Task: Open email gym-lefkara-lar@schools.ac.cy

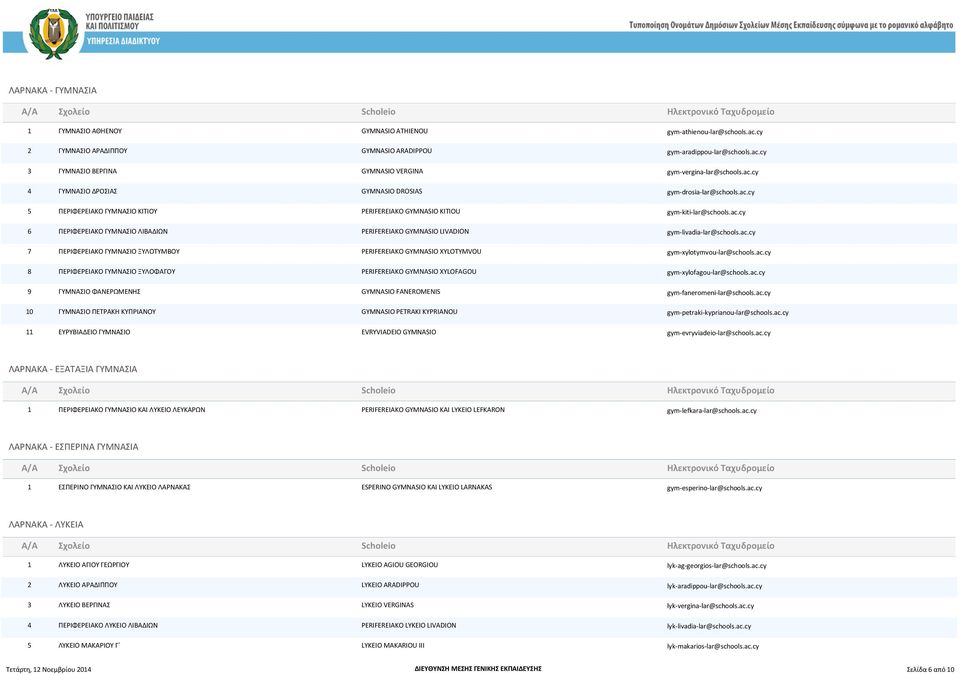Action: [x=711, y=411]
